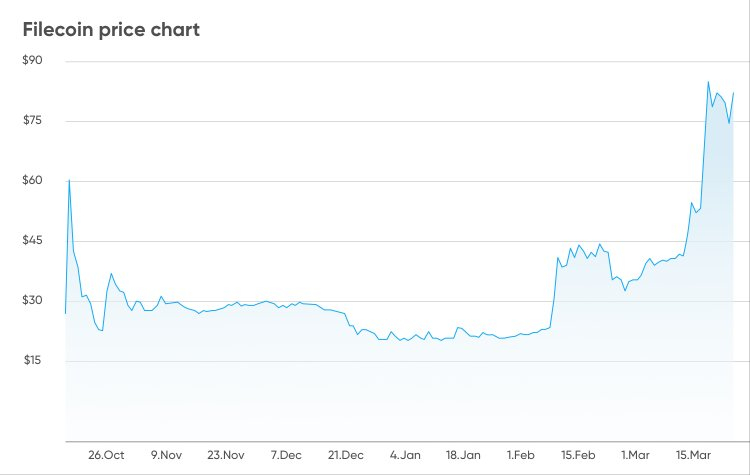Select the $60 price axis label
750x475 pixels.
34,181
